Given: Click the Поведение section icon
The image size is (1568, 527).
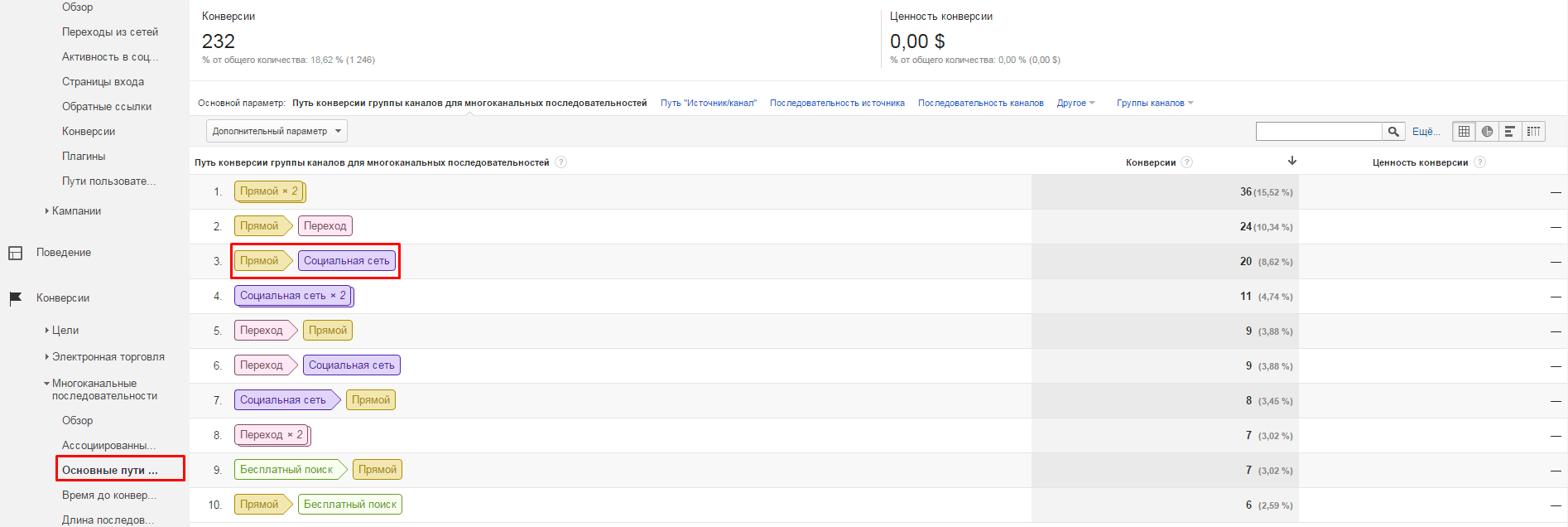Looking at the screenshot, I should [15, 253].
